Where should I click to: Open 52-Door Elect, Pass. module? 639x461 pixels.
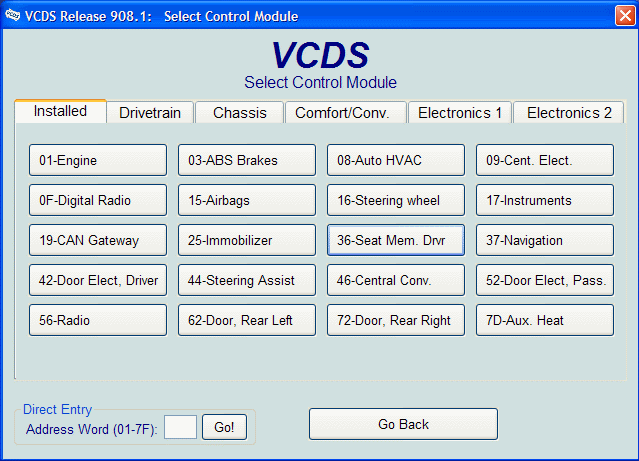click(x=545, y=280)
